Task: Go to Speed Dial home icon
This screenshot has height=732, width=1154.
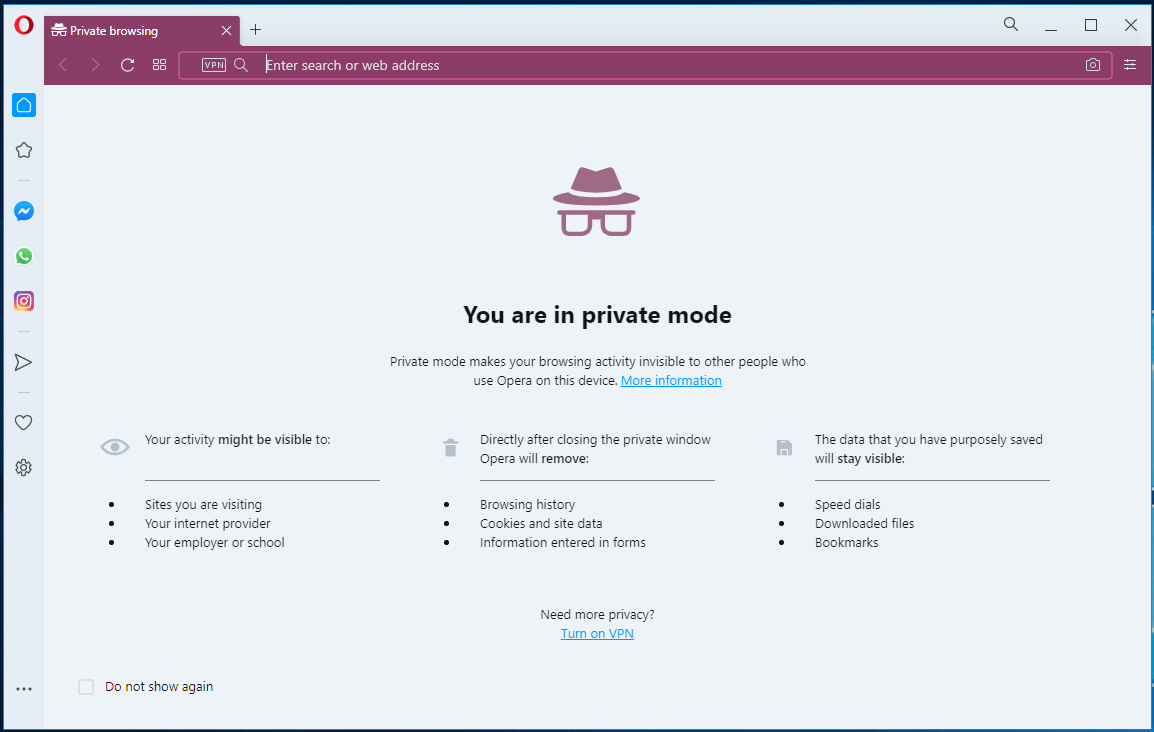Action: click(x=23, y=104)
